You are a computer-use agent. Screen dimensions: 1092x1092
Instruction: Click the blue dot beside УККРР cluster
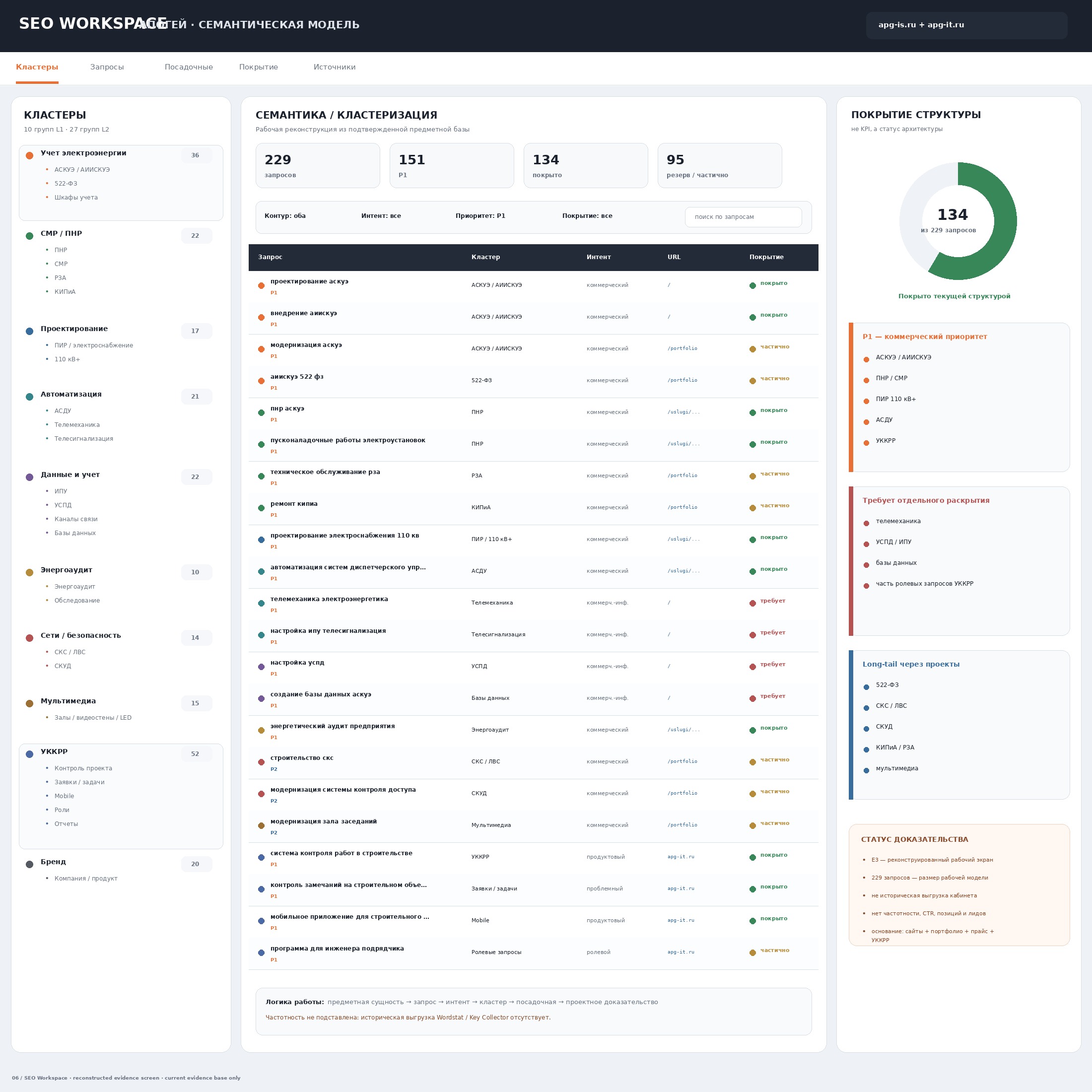click(29, 754)
